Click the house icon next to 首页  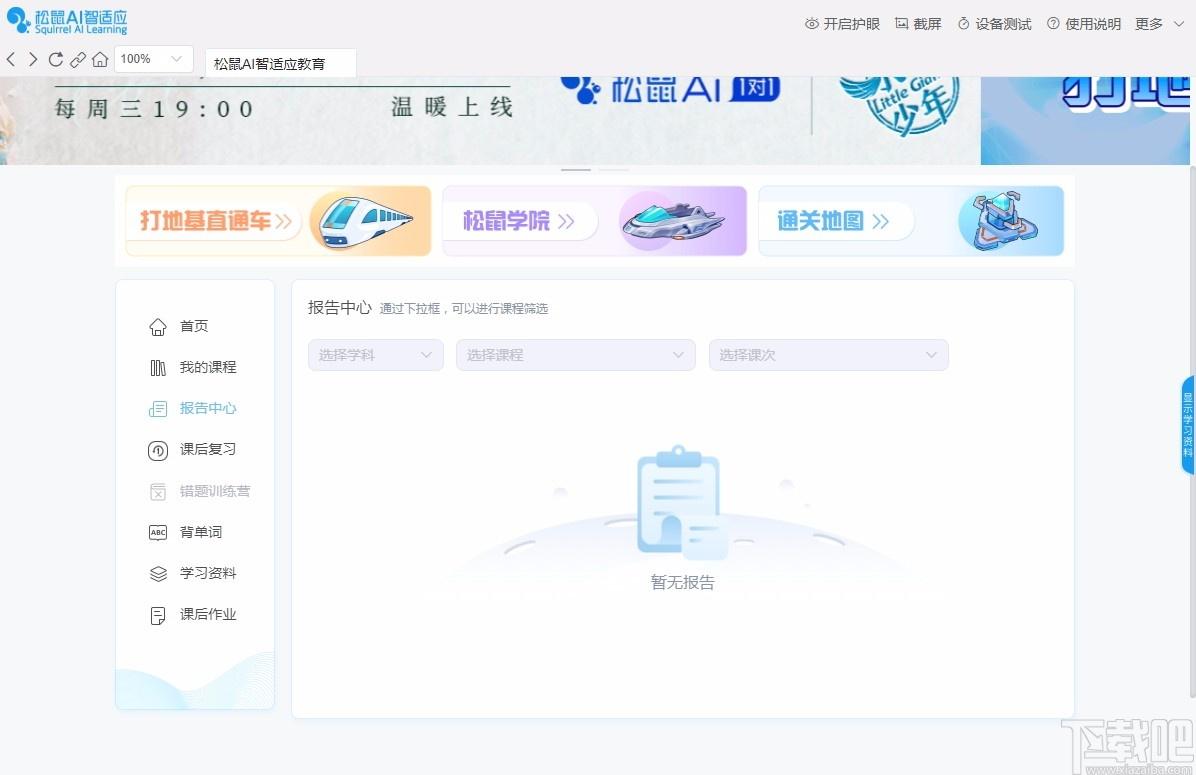click(158, 327)
